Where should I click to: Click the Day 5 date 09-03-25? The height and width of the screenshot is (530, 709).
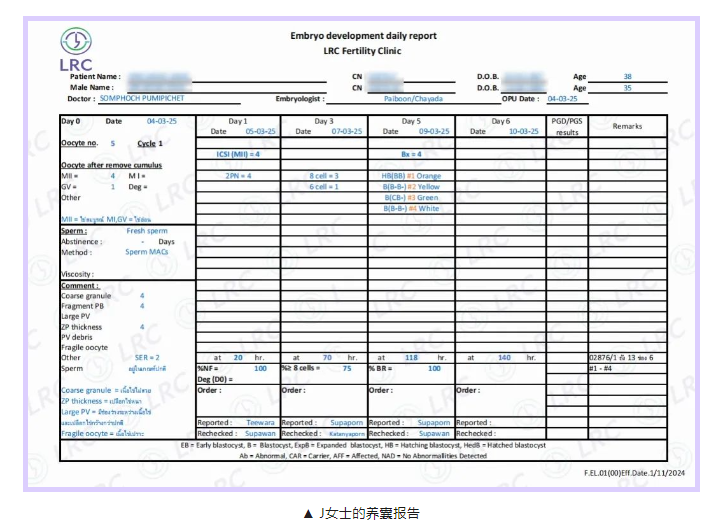[434, 131]
